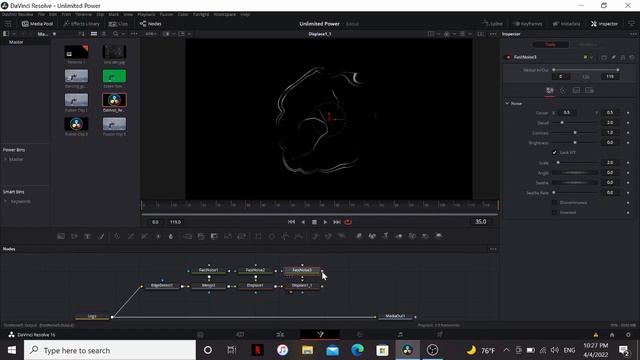Add a Text 3D node from the toolbar
The image size is (640, 360).
click(385, 236)
